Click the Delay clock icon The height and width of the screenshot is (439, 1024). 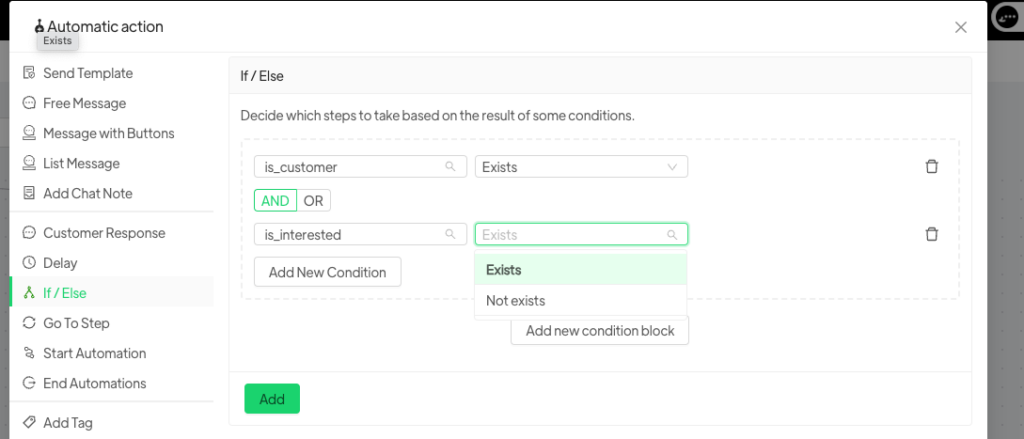tap(29, 263)
